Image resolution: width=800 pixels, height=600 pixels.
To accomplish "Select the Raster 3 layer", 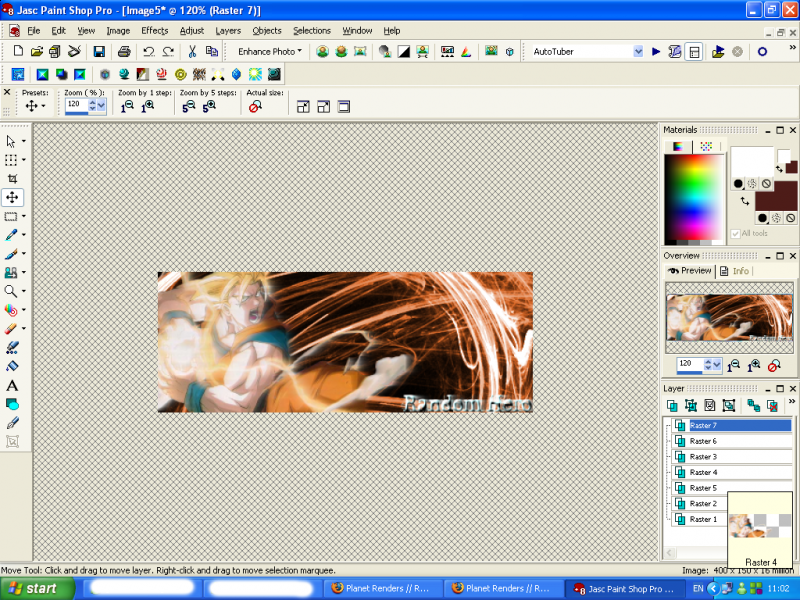I will tap(732, 457).
